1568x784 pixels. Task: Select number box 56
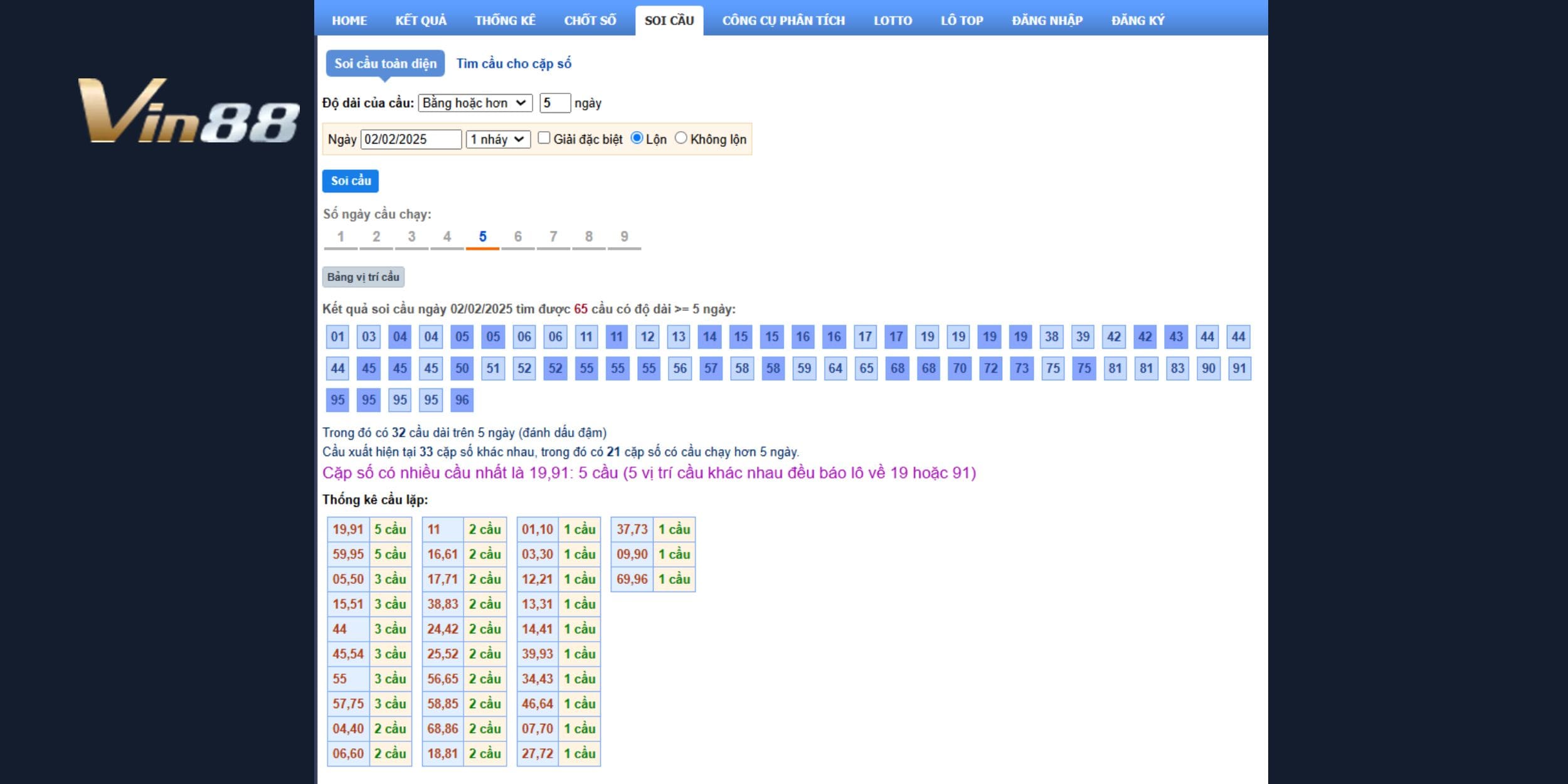point(680,368)
